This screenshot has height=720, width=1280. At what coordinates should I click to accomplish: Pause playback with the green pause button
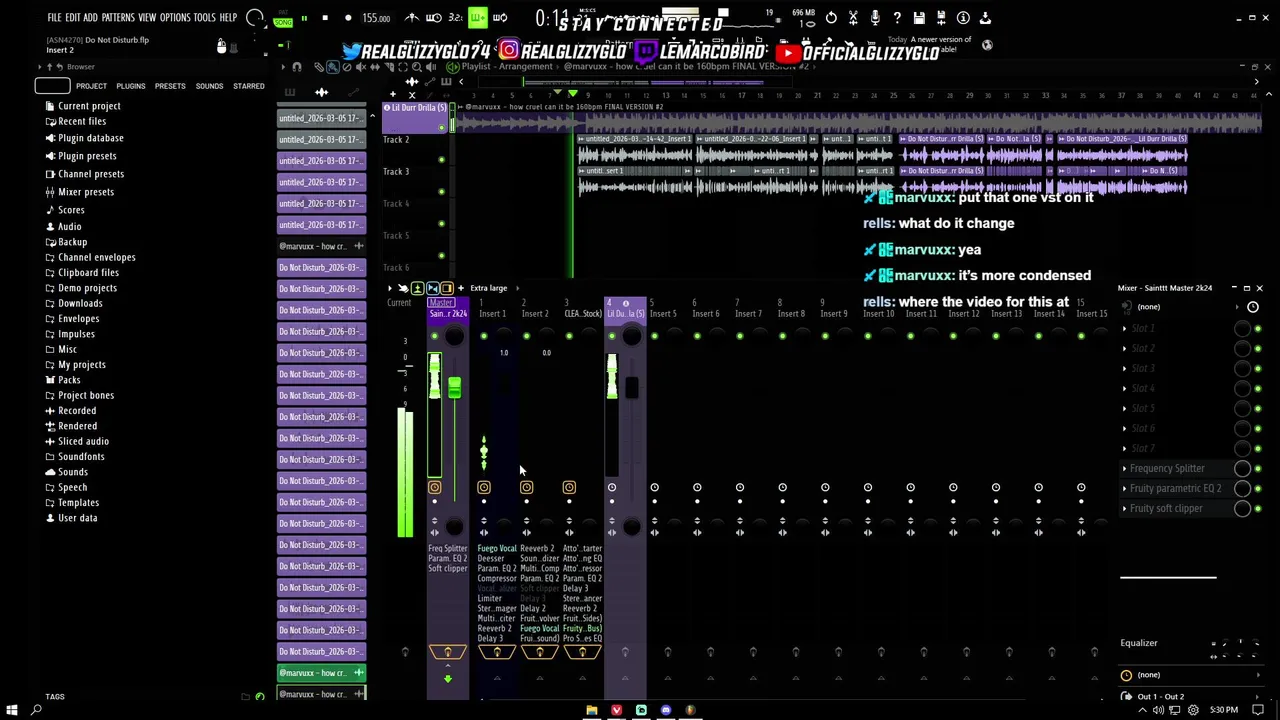pyautogui.click(x=304, y=18)
